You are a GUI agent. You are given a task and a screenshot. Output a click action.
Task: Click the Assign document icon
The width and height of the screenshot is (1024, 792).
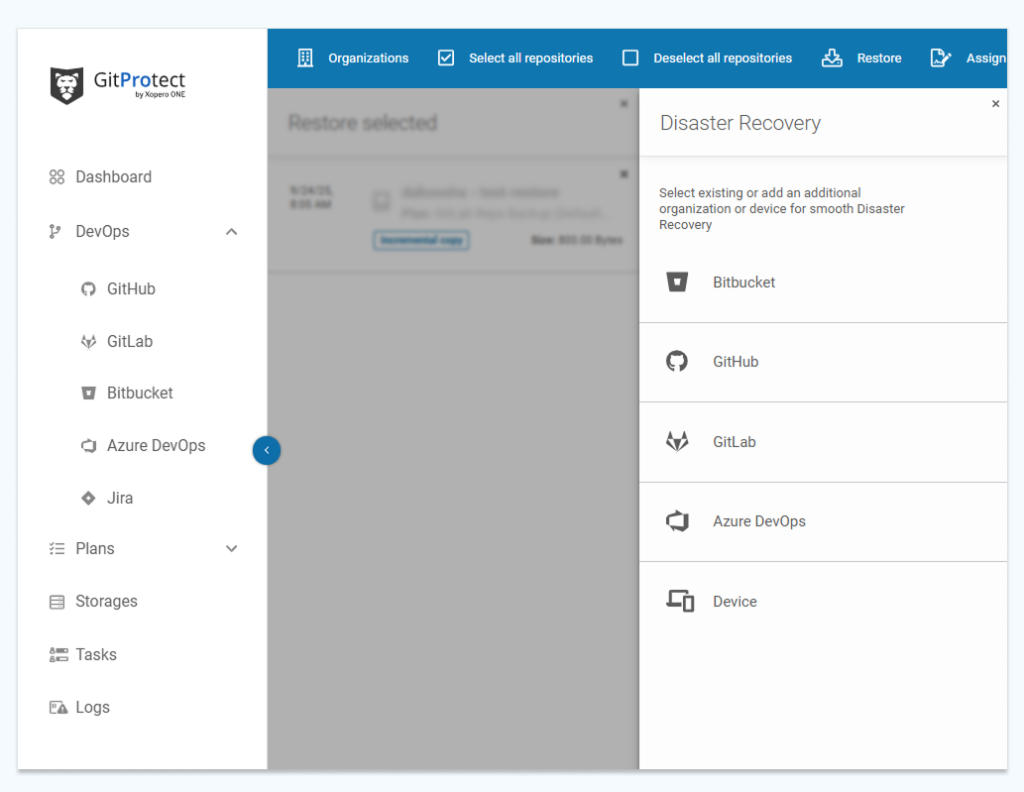click(940, 58)
